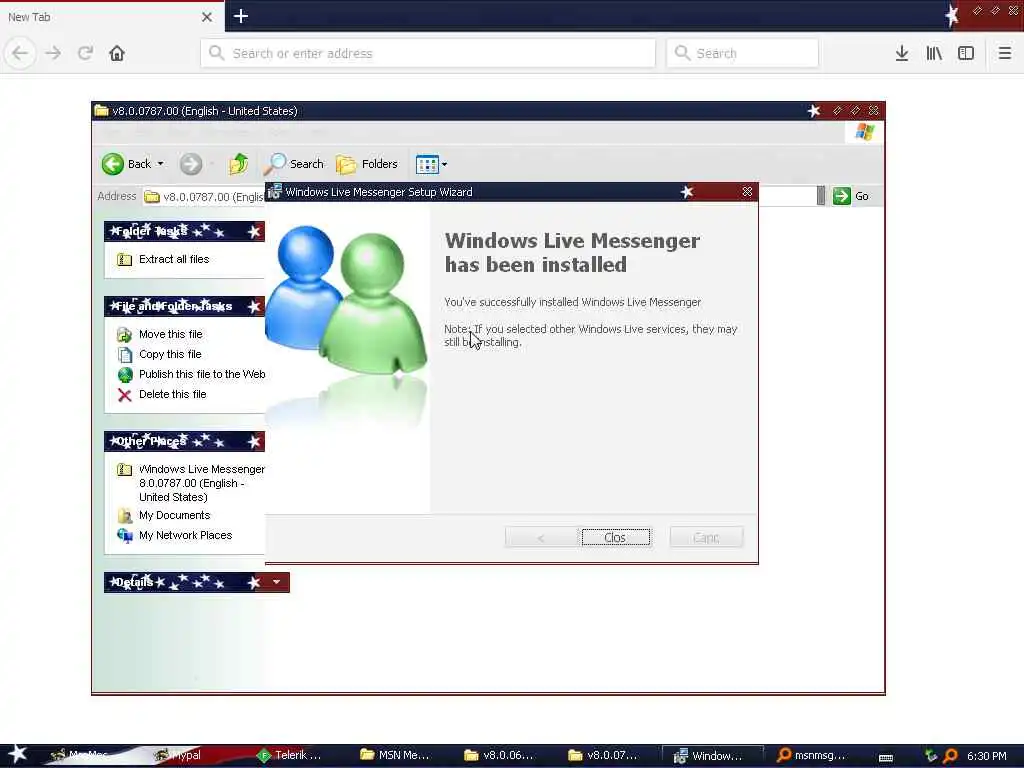Switch to MSN Me... taskbar folder
The width and height of the screenshot is (1024, 768).
(395, 755)
